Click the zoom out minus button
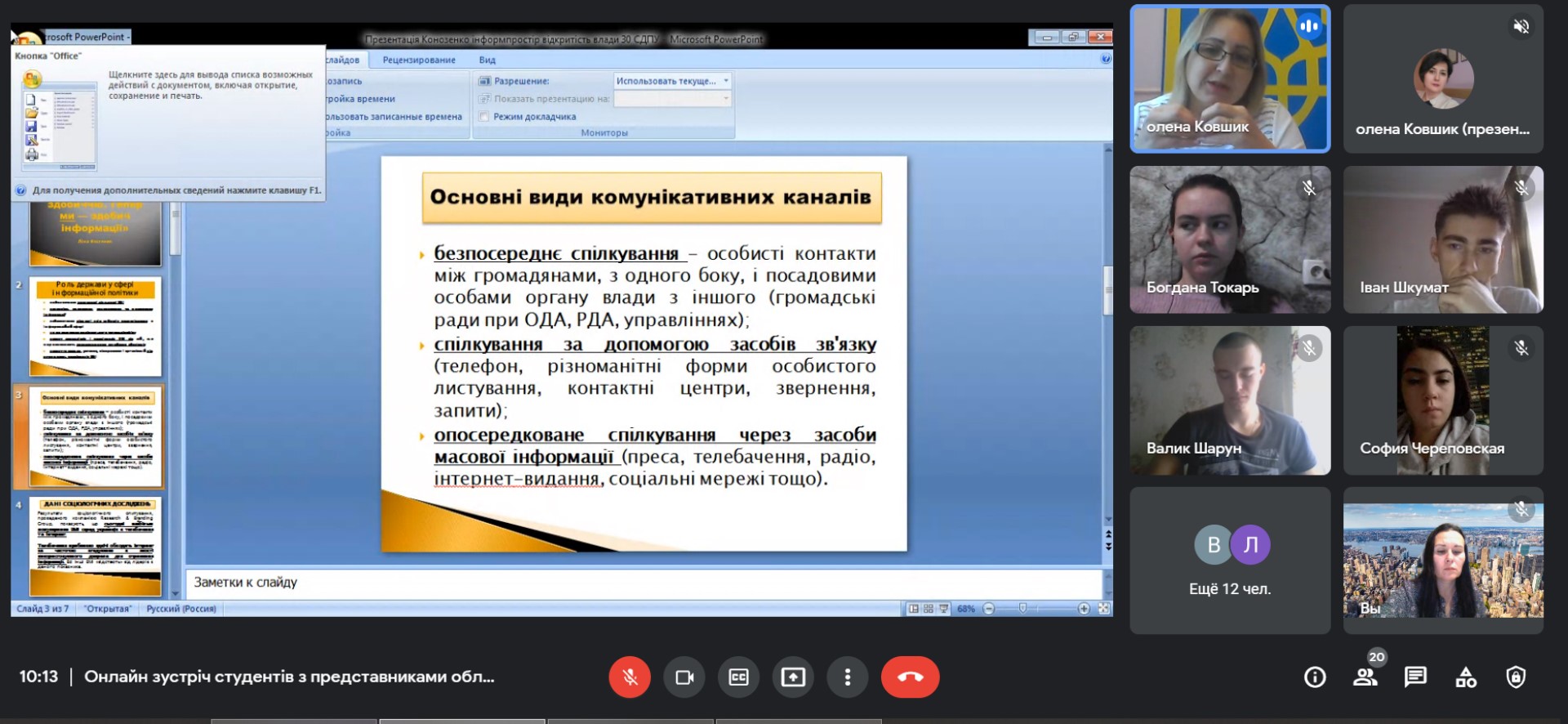 pos(989,609)
